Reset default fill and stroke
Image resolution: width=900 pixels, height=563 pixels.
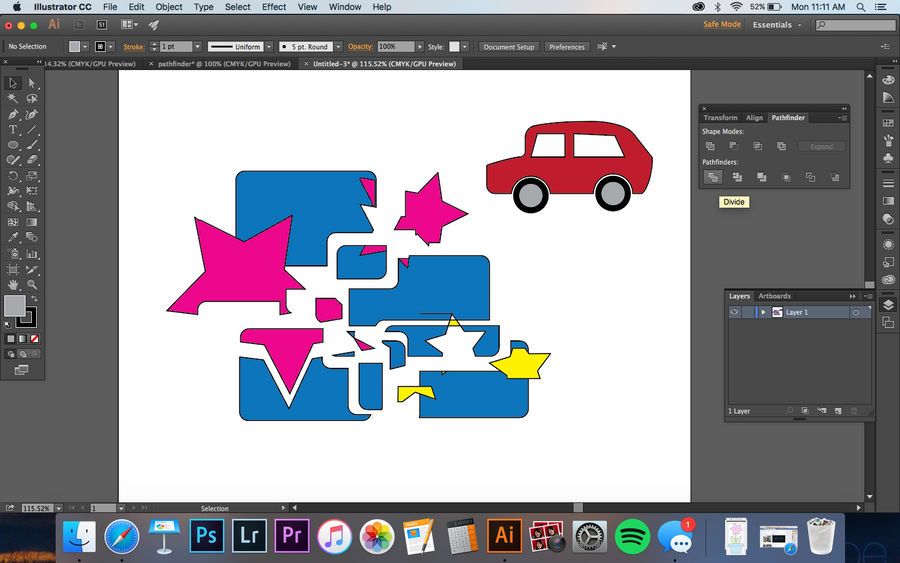tap(7, 325)
